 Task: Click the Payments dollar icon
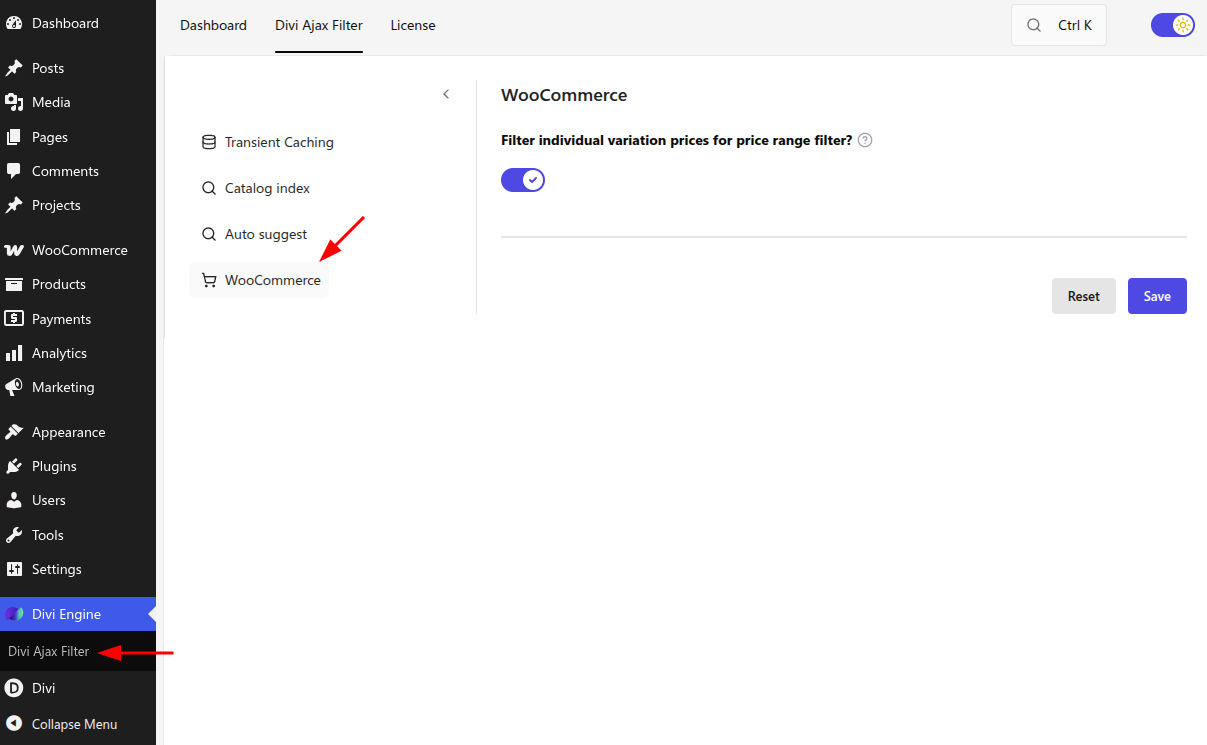click(x=14, y=319)
